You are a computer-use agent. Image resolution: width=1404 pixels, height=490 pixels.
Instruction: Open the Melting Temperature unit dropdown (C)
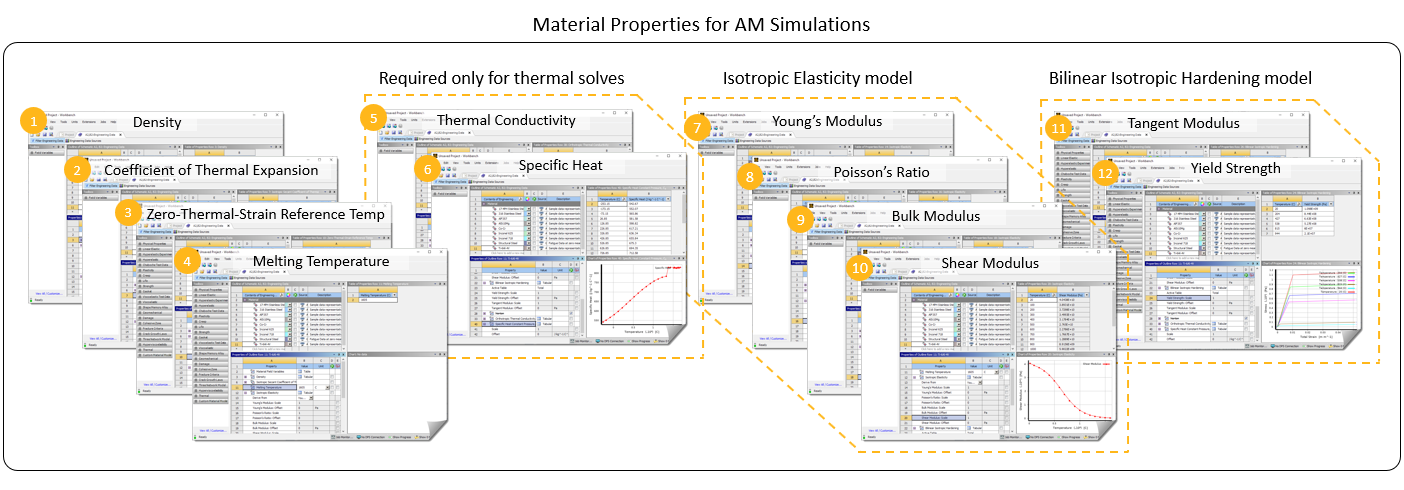pos(327,387)
